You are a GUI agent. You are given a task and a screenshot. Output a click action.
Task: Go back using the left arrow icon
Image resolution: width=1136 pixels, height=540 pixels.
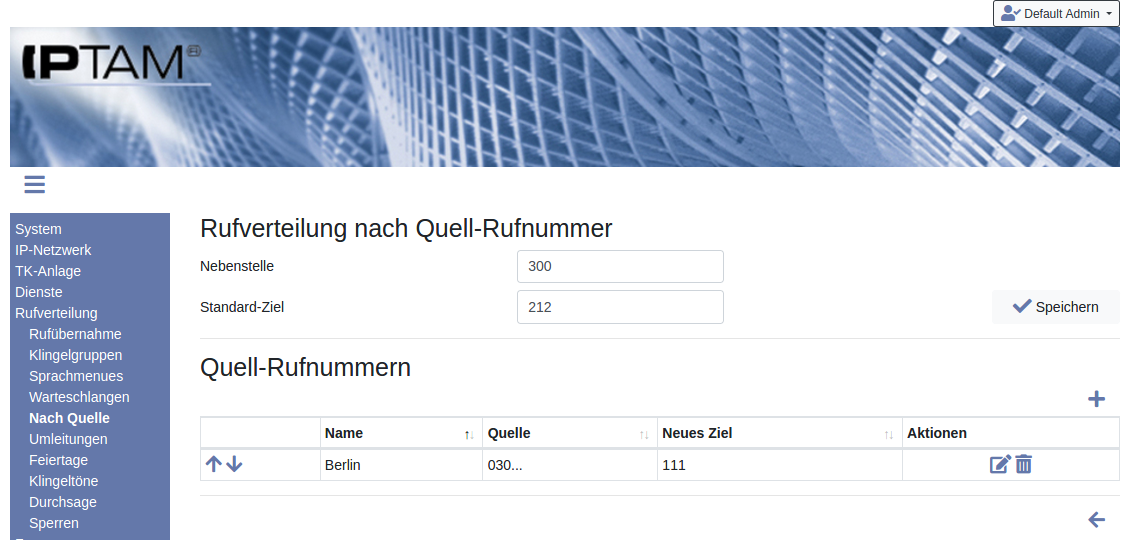point(1096,519)
